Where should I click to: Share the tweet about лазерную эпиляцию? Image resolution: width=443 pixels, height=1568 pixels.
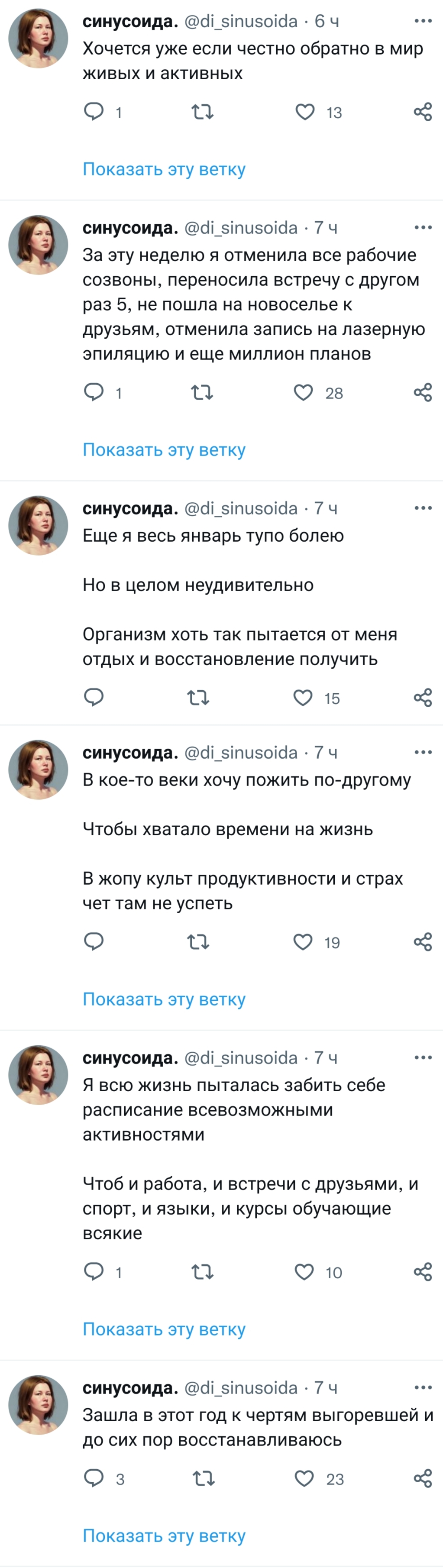[423, 393]
